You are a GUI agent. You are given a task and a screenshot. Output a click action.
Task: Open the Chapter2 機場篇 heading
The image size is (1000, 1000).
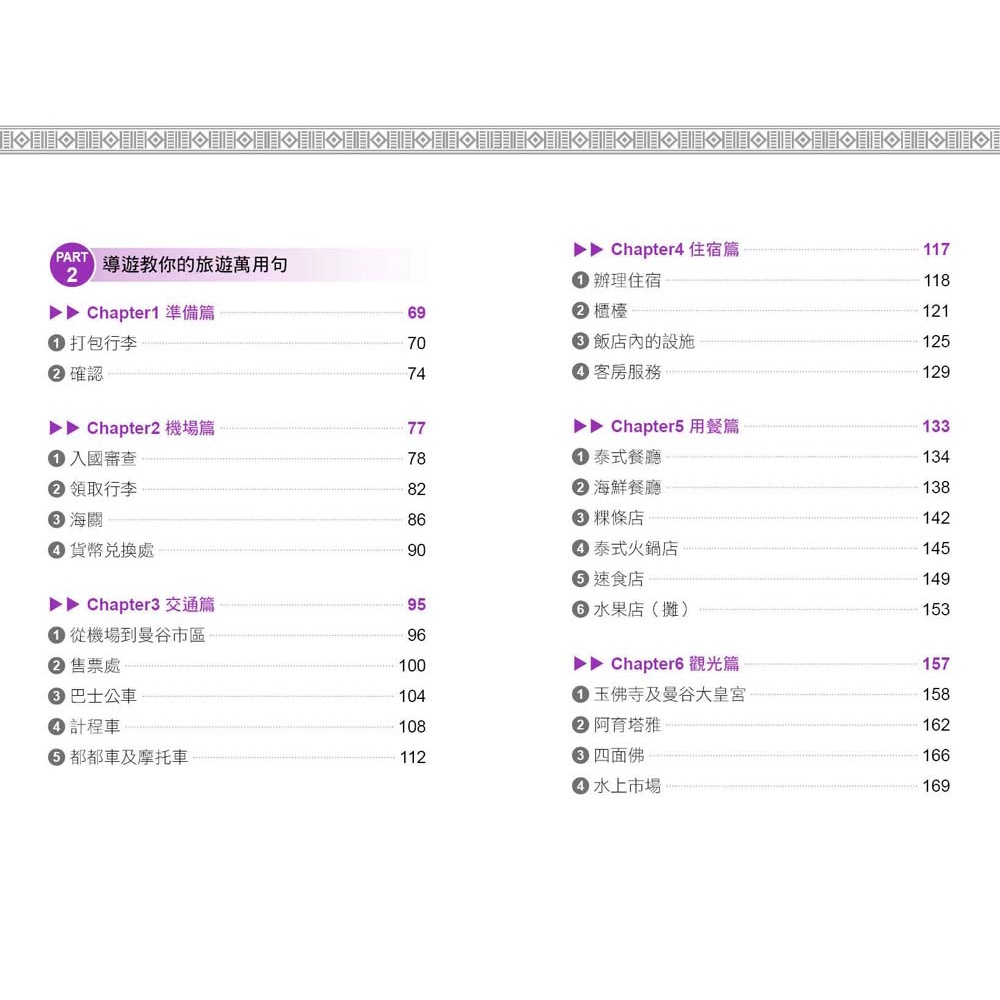pyautogui.click(x=150, y=428)
